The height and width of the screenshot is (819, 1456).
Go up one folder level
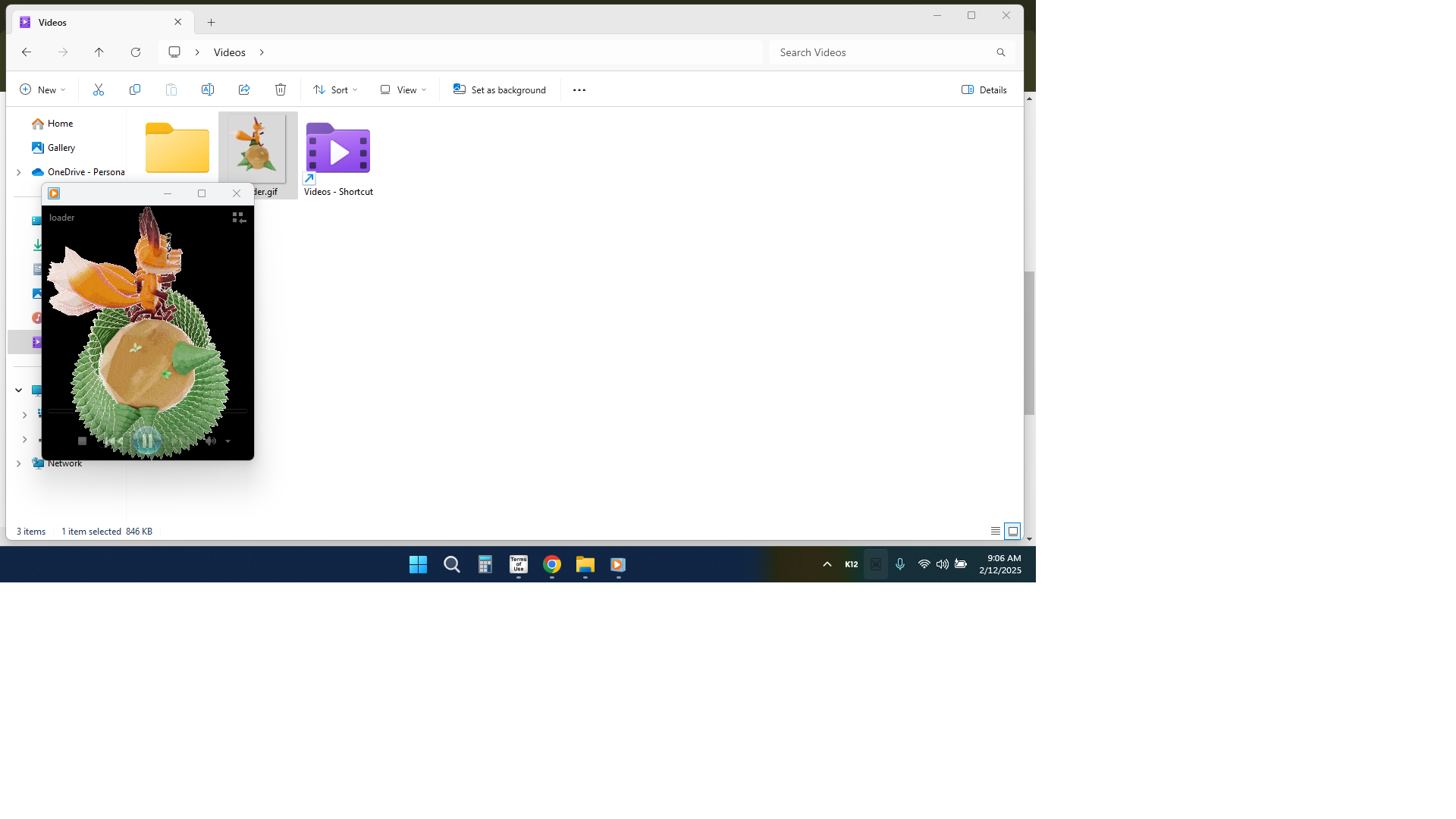99,52
